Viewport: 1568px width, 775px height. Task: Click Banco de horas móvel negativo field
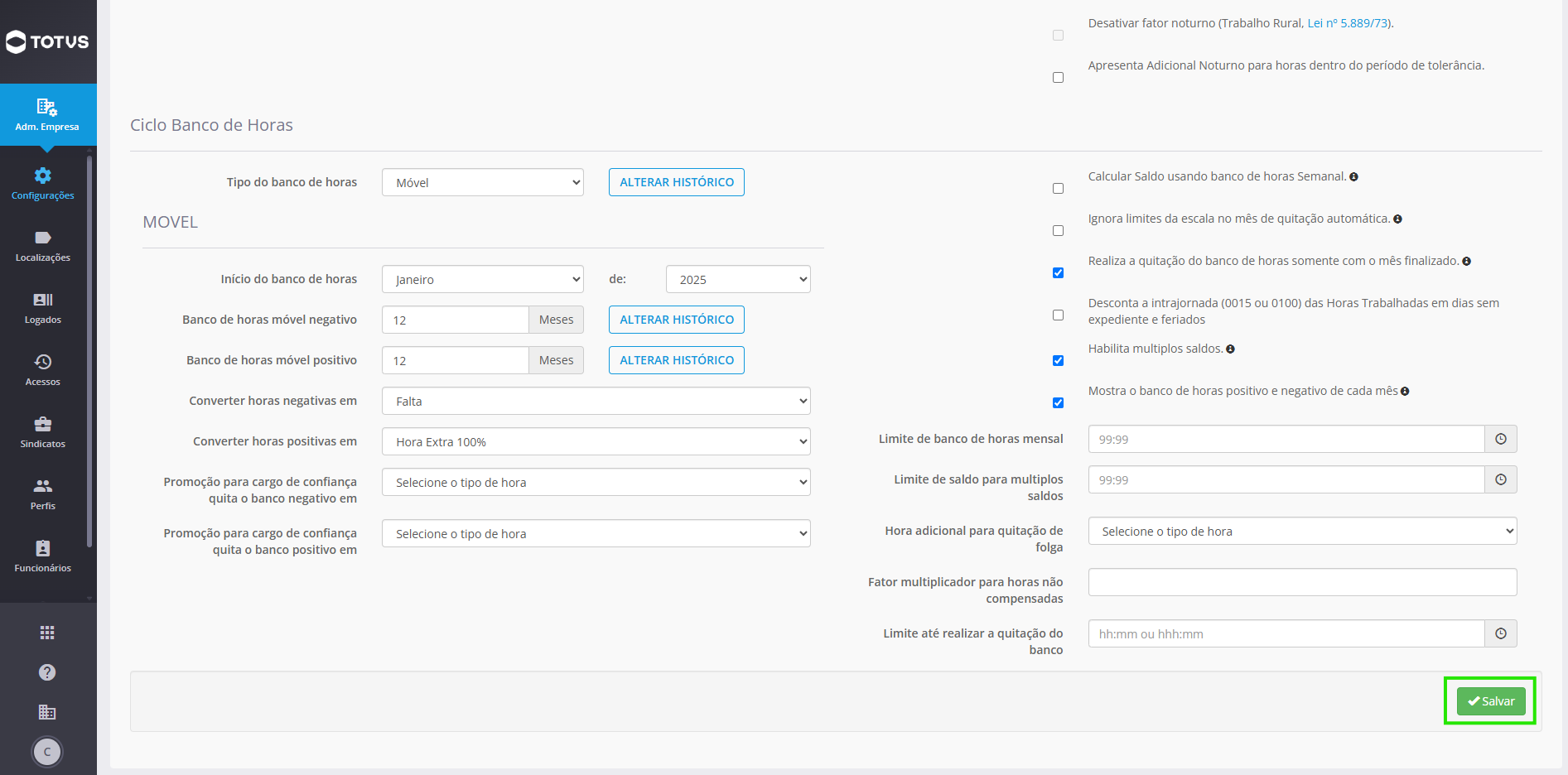pyautogui.click(x=456, y=320)
